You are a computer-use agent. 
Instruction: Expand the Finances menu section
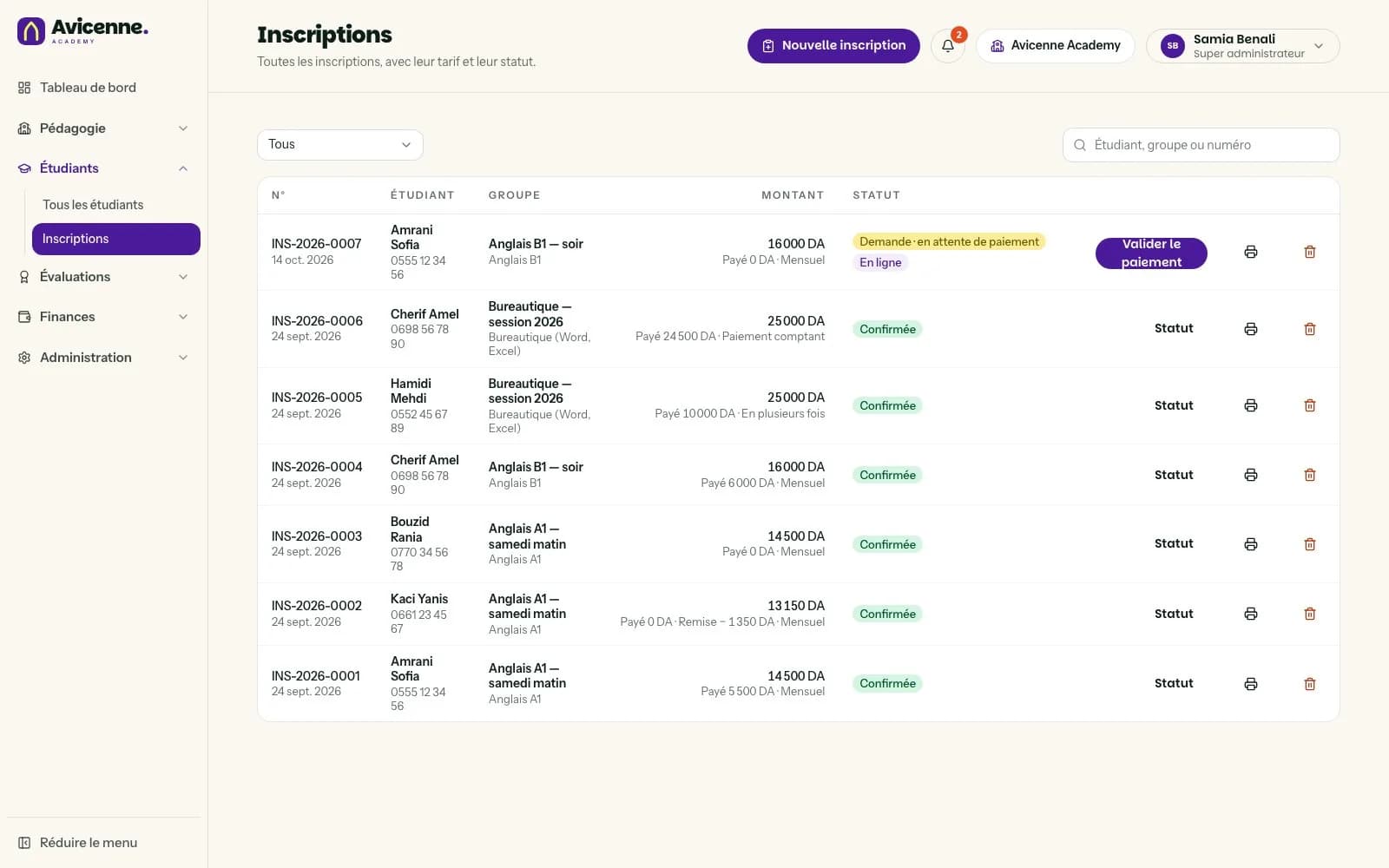[x=103, y=317]
